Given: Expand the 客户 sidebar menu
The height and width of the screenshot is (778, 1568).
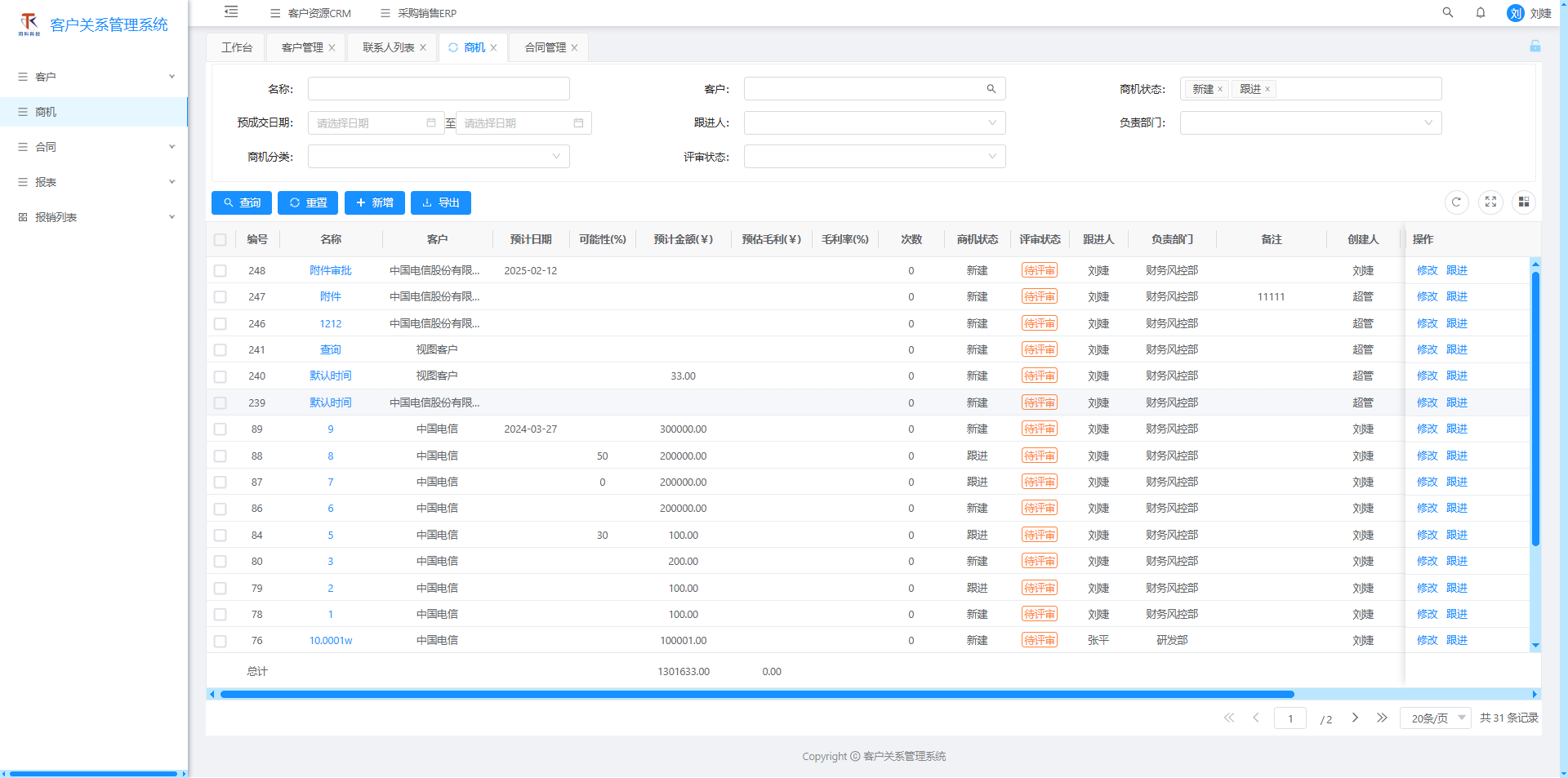Looking at the screenshot, I should [94, 77].
